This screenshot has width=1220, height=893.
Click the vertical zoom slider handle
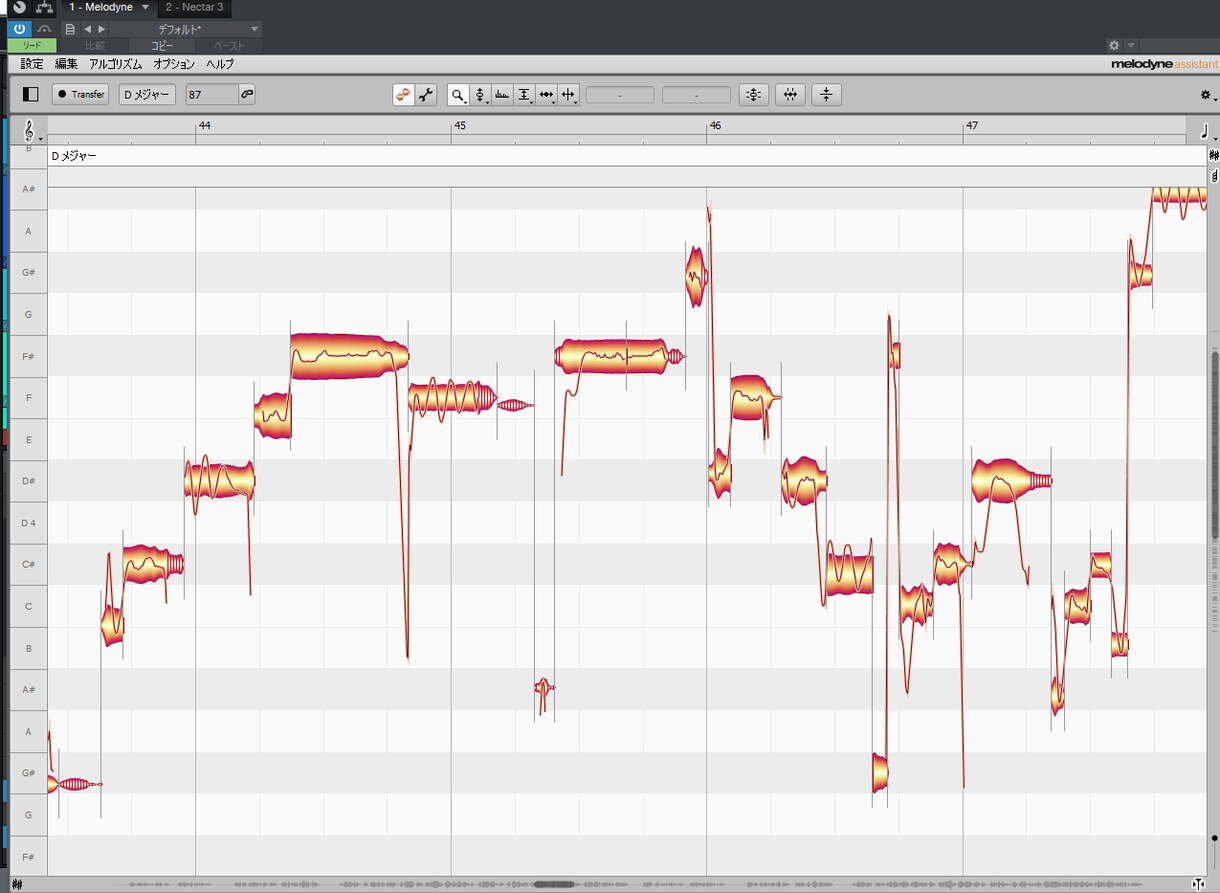pyautogui.click(x=1215, y=839)
